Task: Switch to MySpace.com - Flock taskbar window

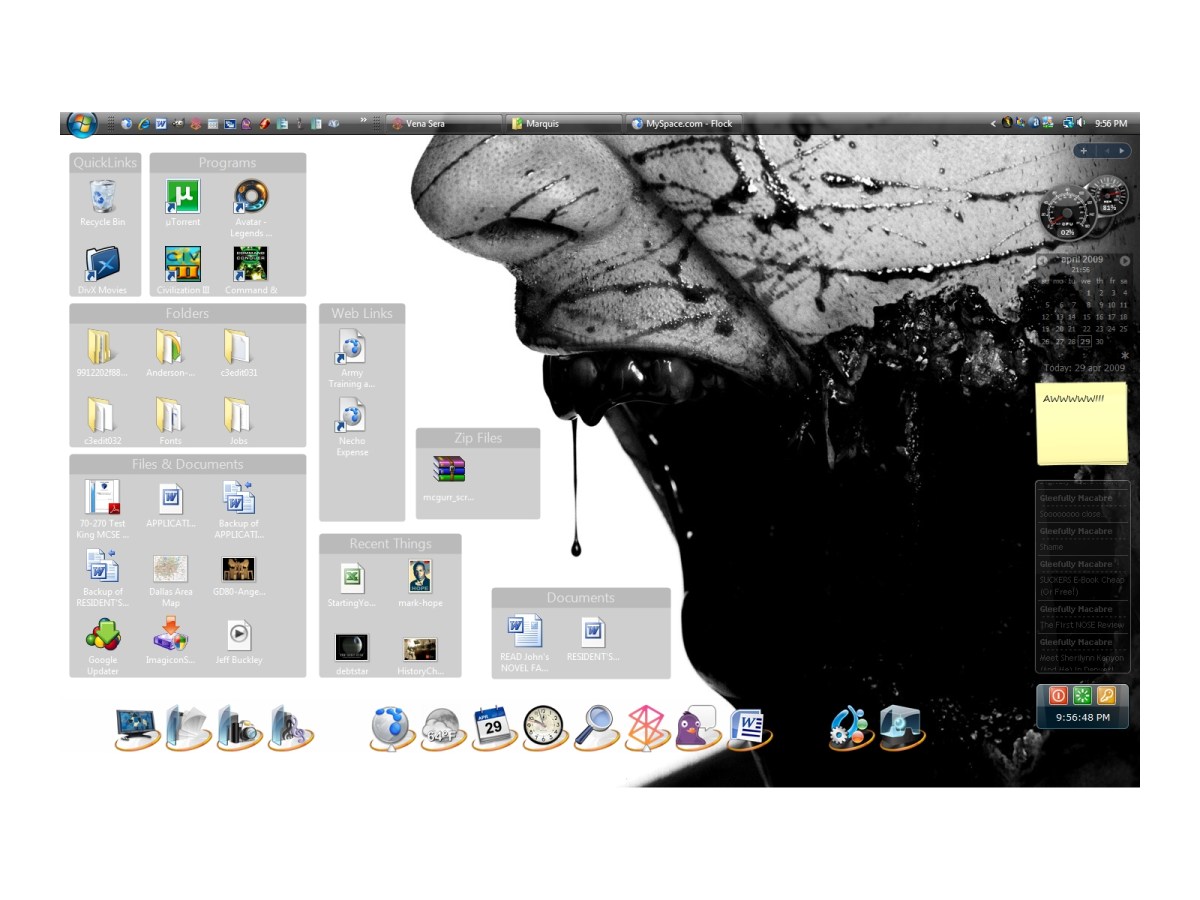Action: (686, 124)
